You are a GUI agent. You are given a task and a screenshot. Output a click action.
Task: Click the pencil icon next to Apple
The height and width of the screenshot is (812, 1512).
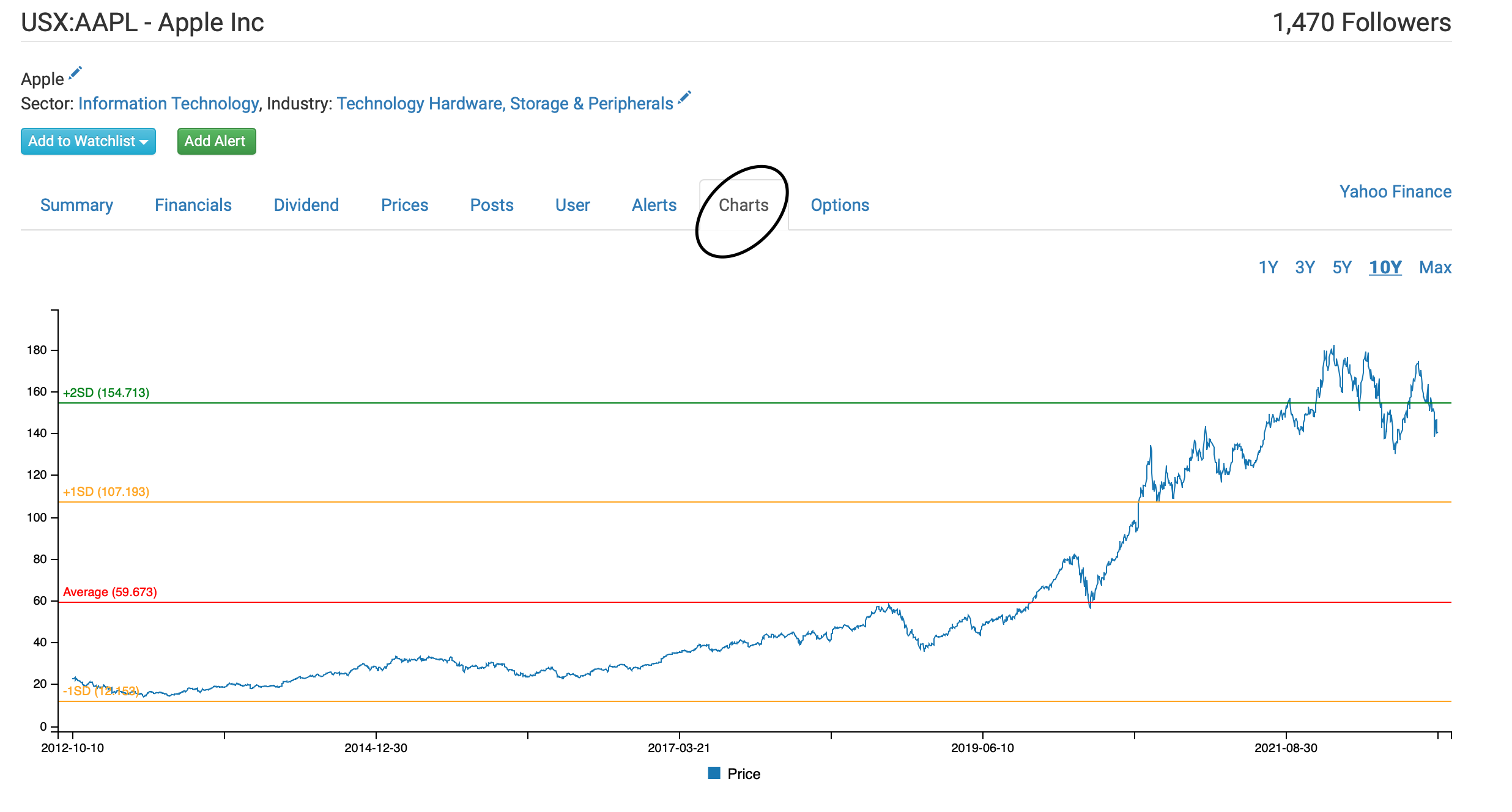click(x=75, y=73)
